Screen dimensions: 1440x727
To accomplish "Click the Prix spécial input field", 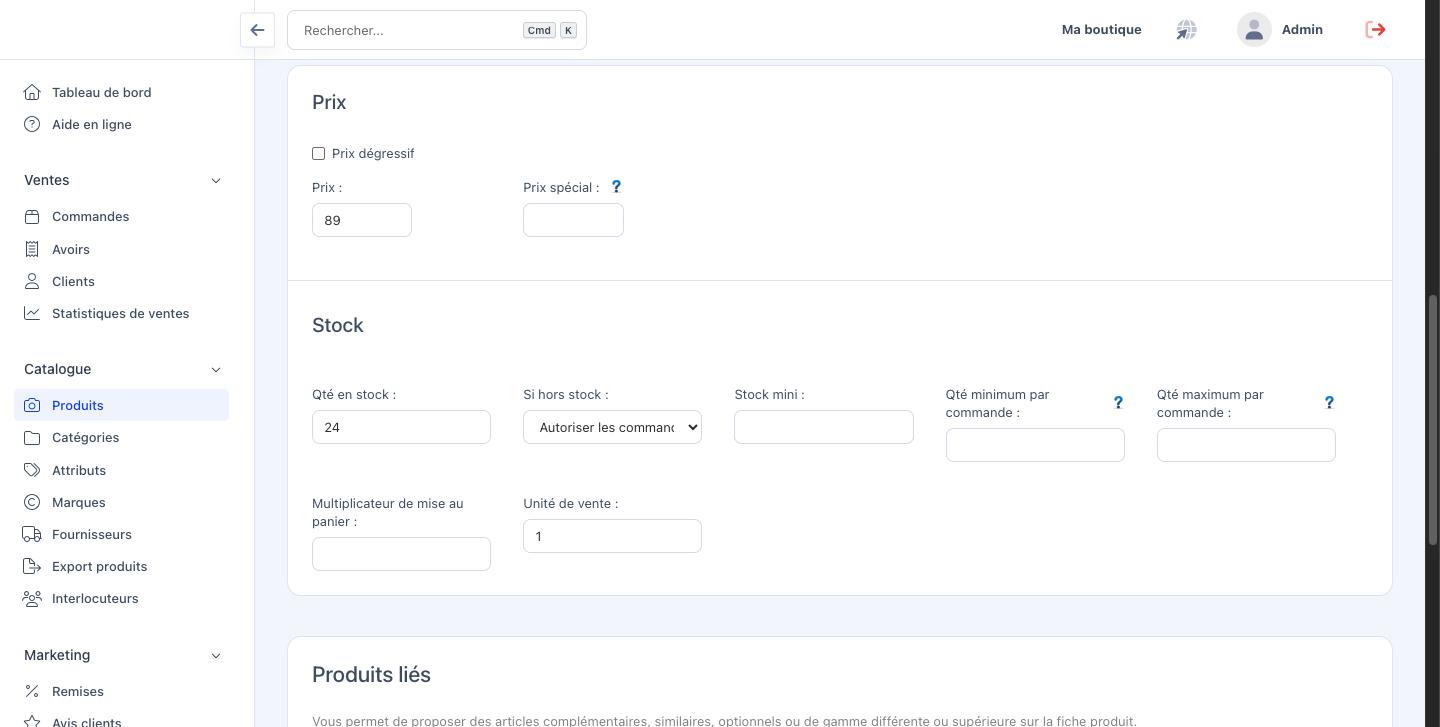I will 573,220.
